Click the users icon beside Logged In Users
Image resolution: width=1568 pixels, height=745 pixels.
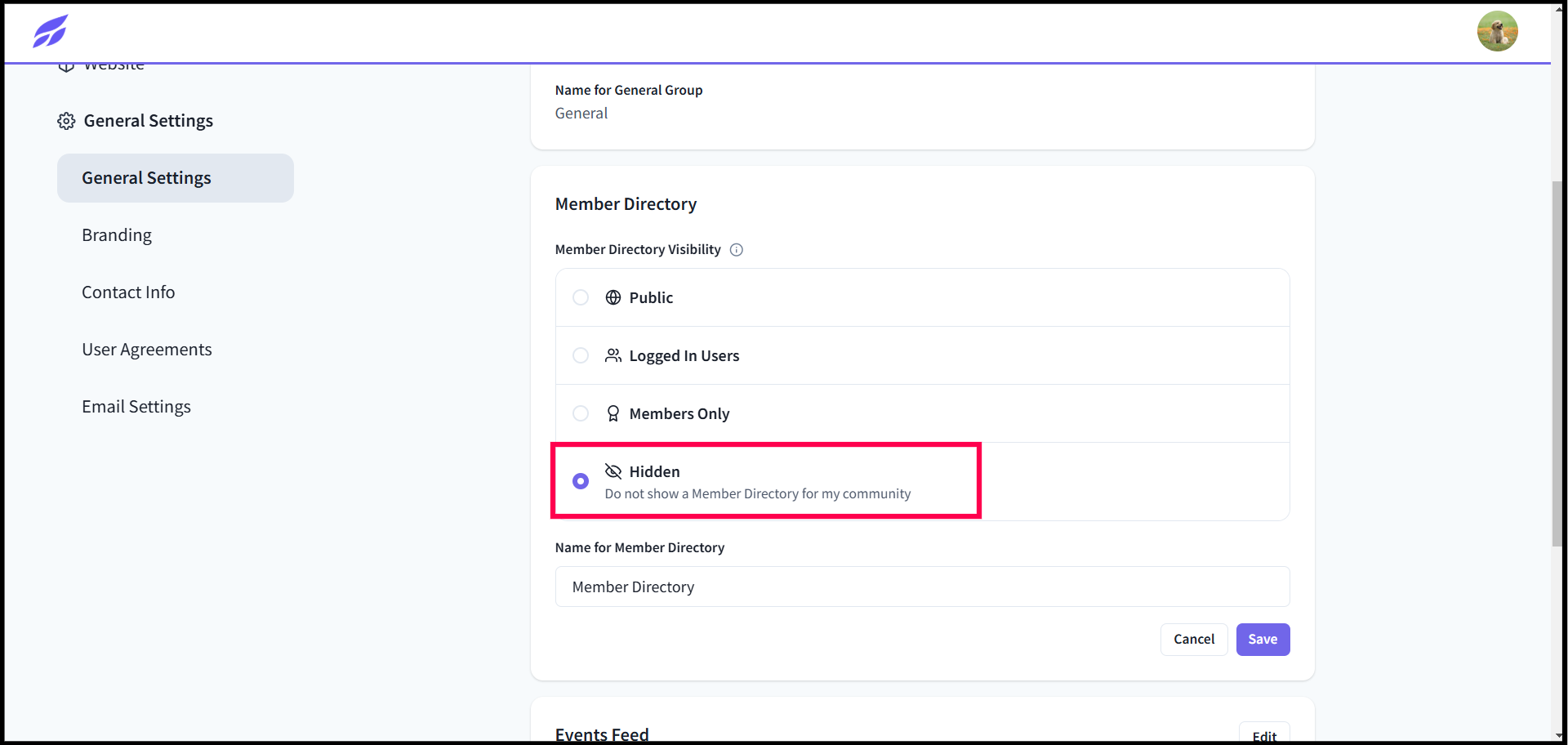point(613,355)
